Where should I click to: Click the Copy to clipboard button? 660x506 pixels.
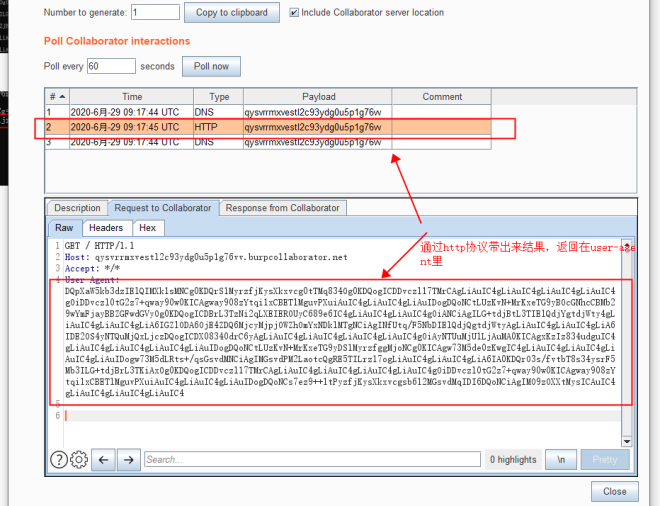232,13
